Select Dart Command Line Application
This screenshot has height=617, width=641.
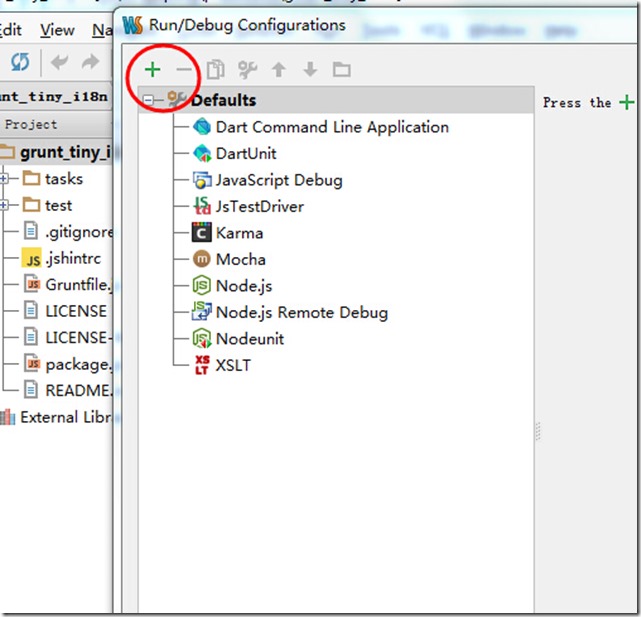point(332,127)
